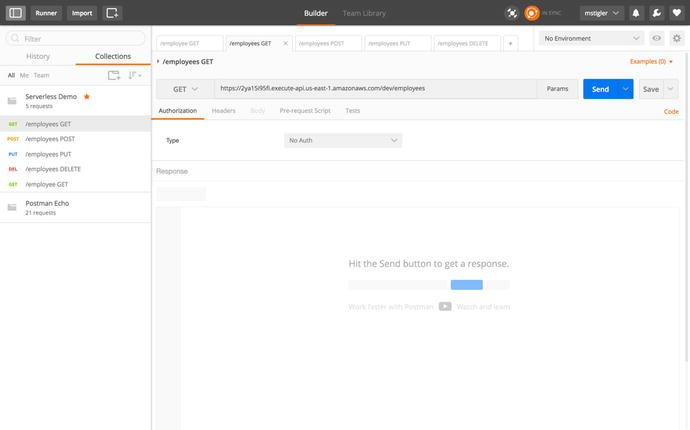The height and width of the screenshot is (430, 690).
Task: Open notifications via the bell icon
Action: (x=635, y=13)
